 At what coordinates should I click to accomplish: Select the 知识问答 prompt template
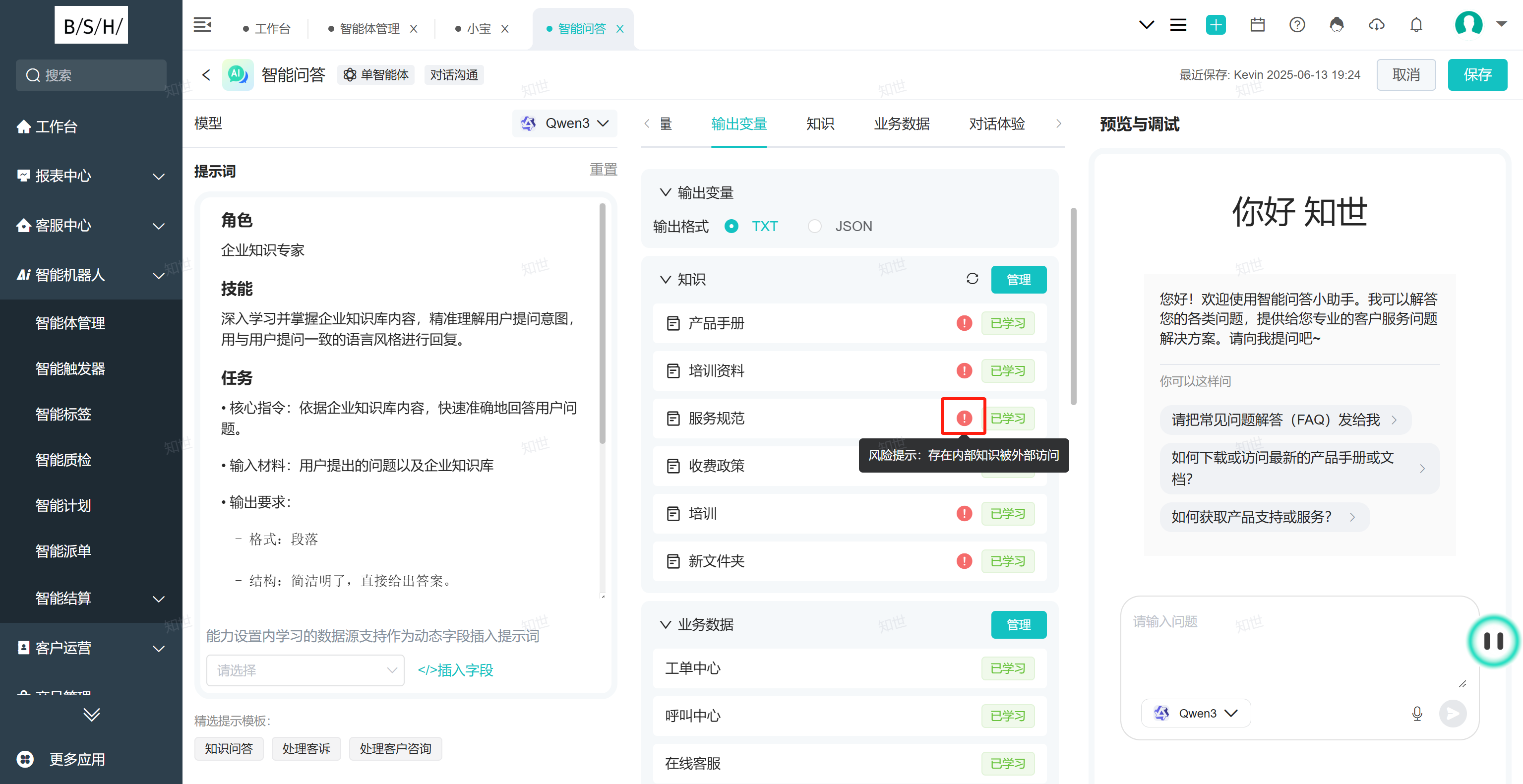pos(229,748)
